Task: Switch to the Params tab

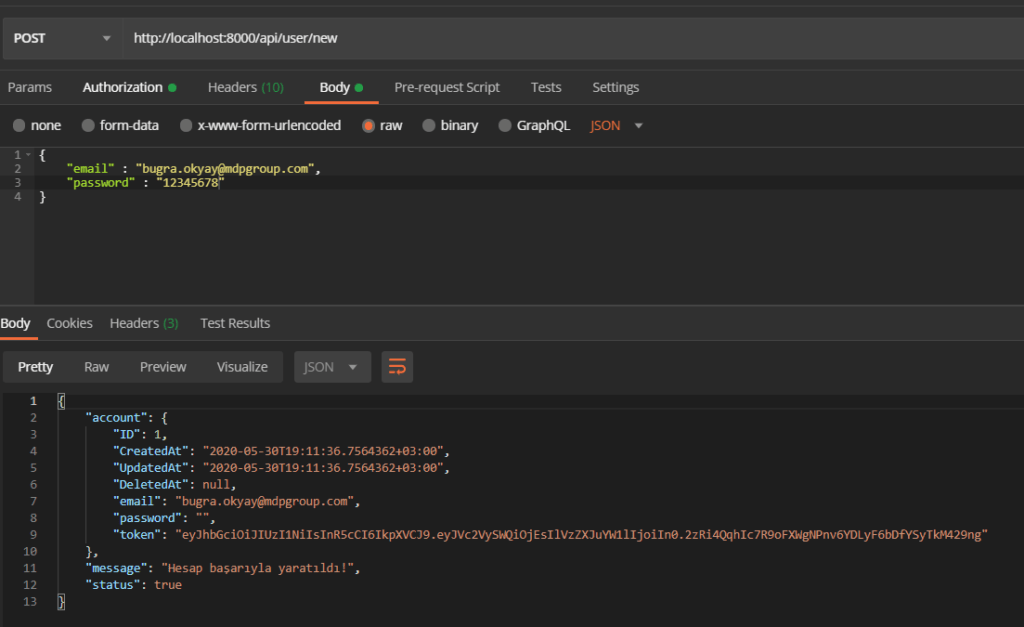Action: [30, 88]
